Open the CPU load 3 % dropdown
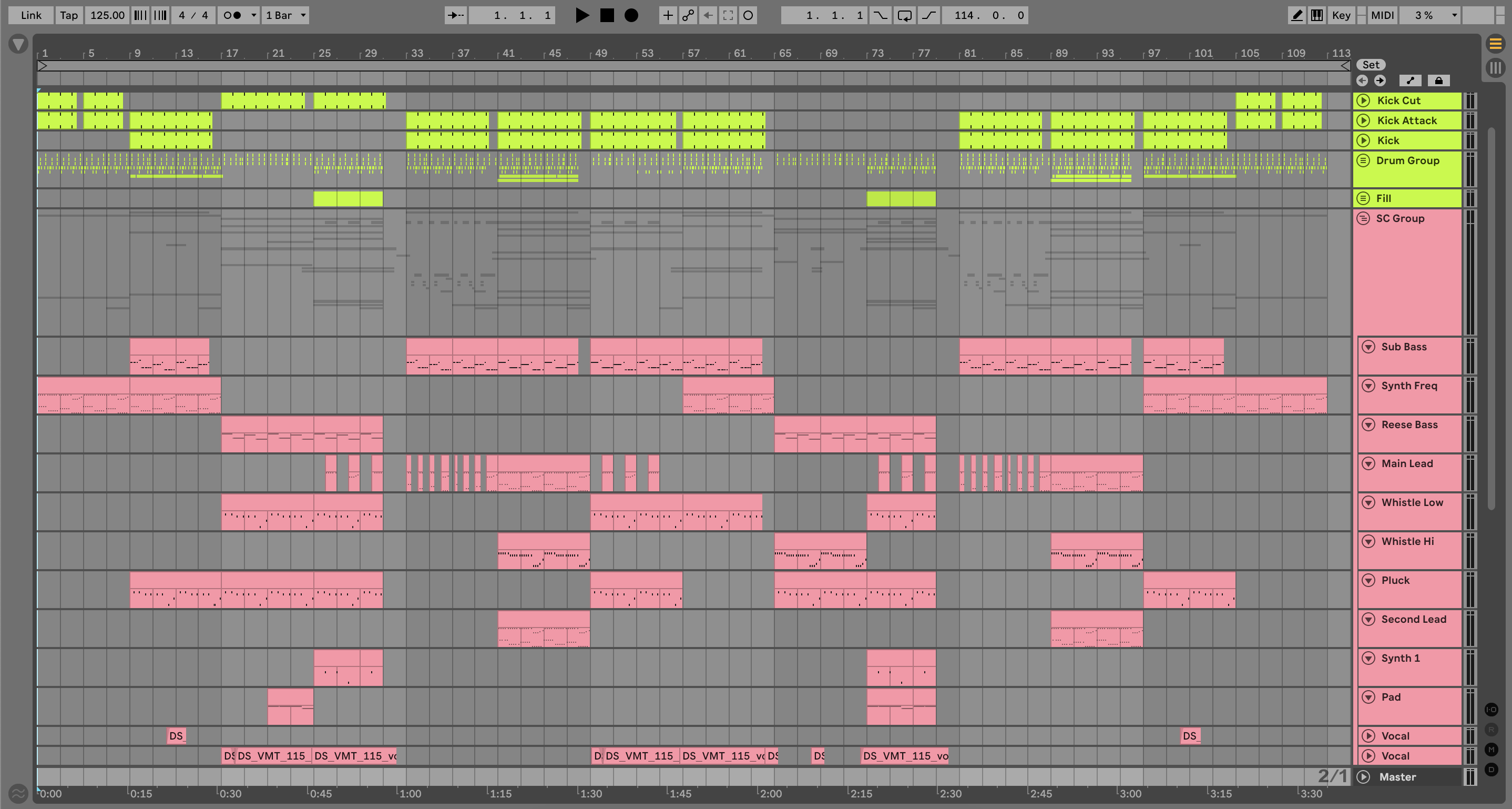The image size is (1512, 809). [x=1430, y=15]
